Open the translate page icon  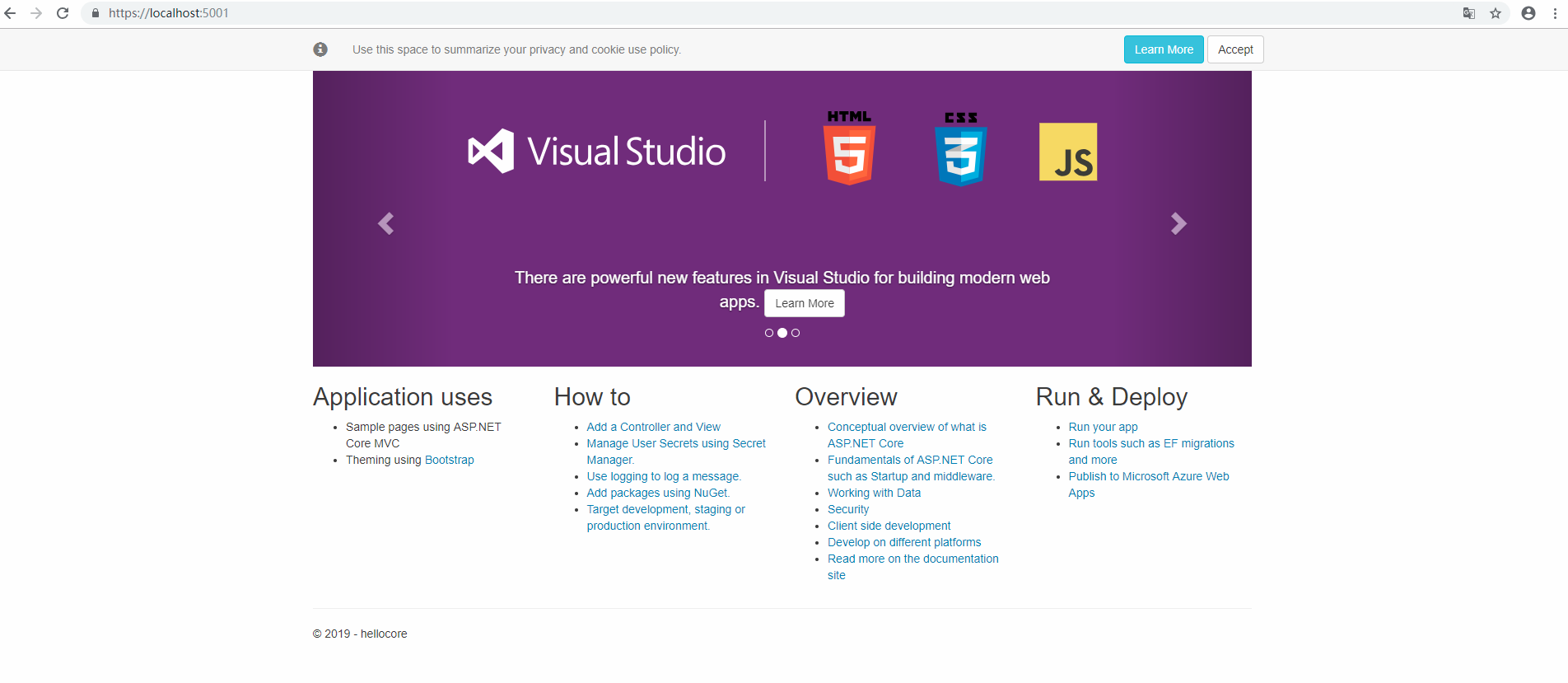[1469, 13]
